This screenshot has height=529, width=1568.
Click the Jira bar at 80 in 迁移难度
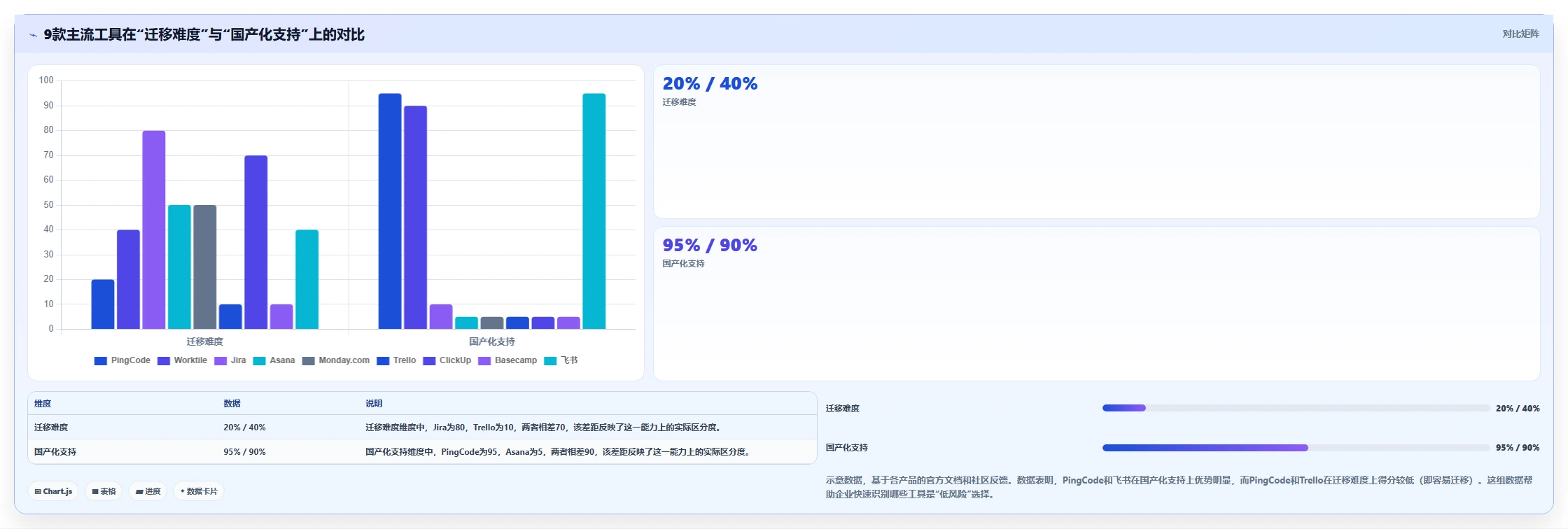(154, 230)
